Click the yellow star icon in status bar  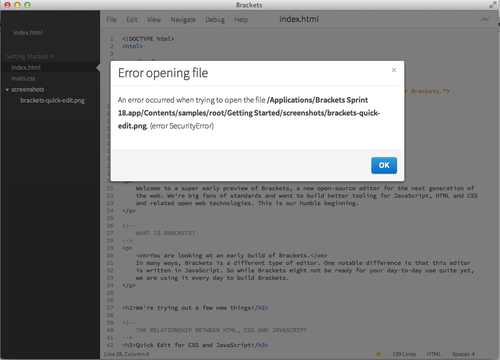(x=378, y=354)
